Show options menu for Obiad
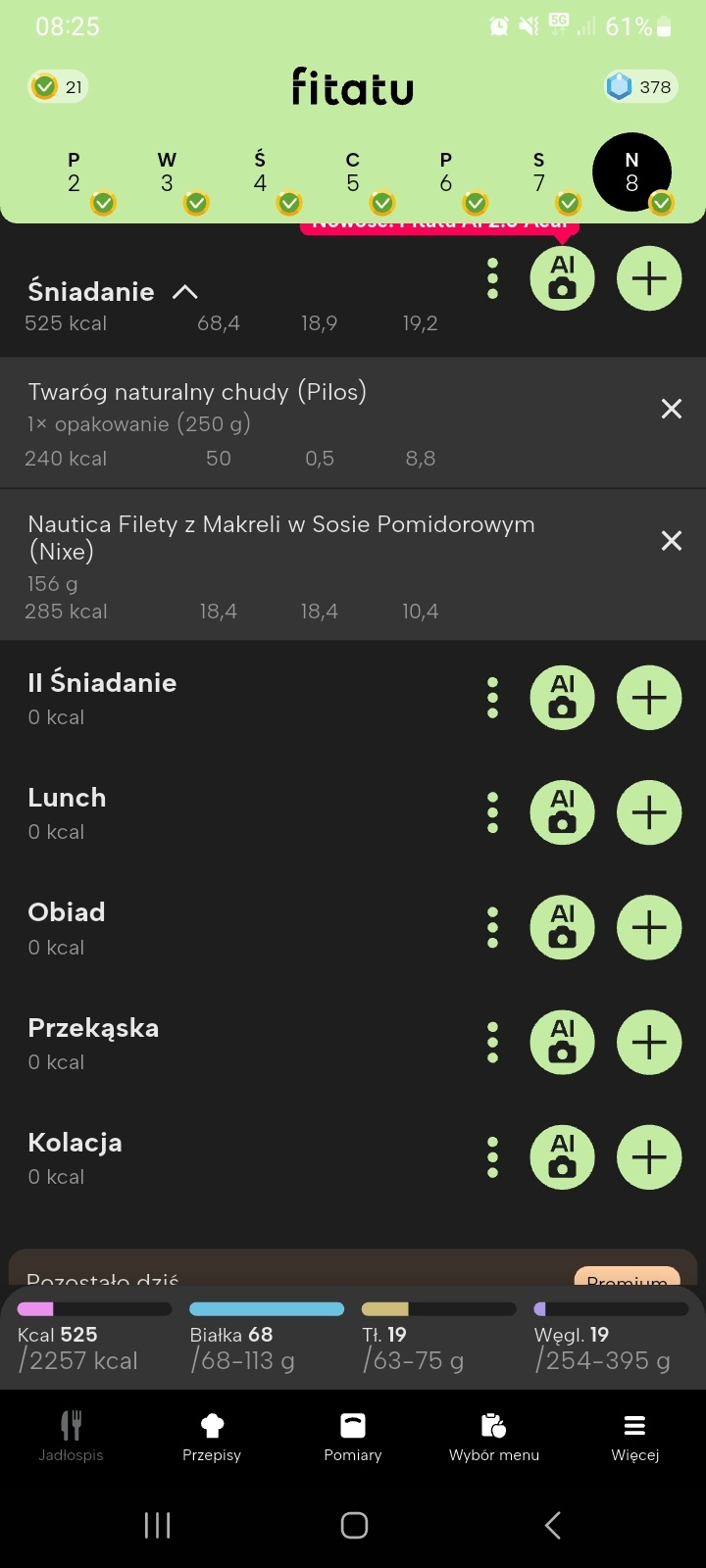Screen dimensions: 706x1568 [492, 927]
